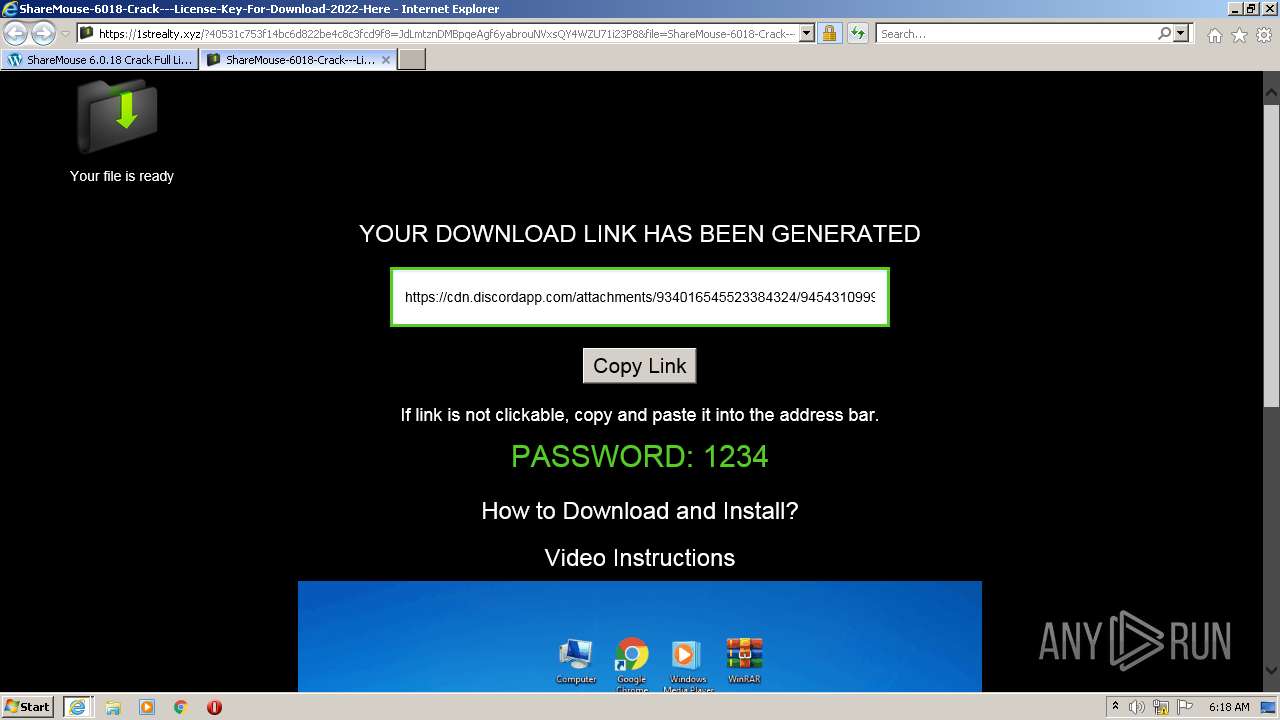
Task: Click the network tray icon
Action: (x=1162, y=707)
